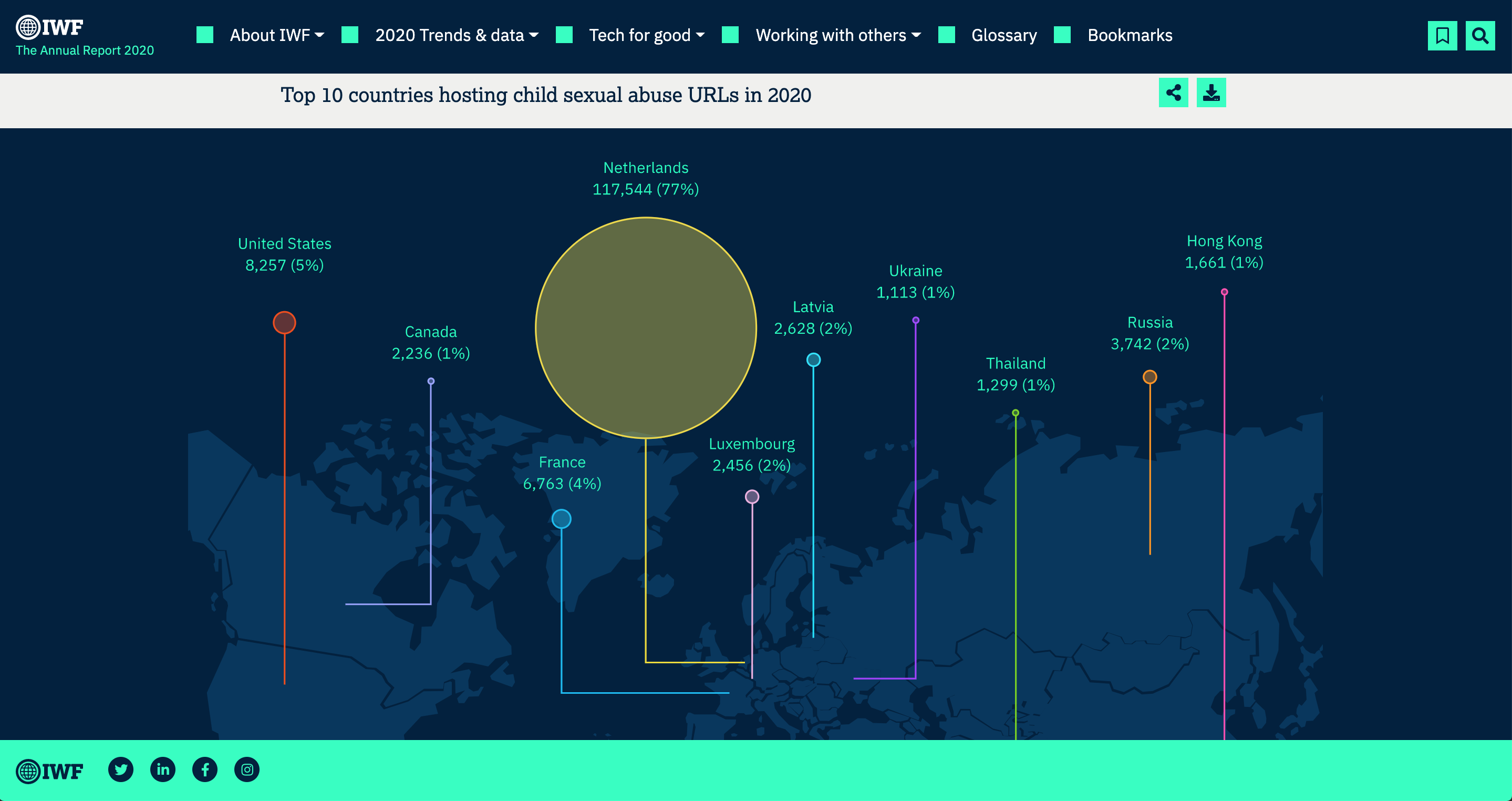Open the Instagram icon in footer

coord(247,769)
